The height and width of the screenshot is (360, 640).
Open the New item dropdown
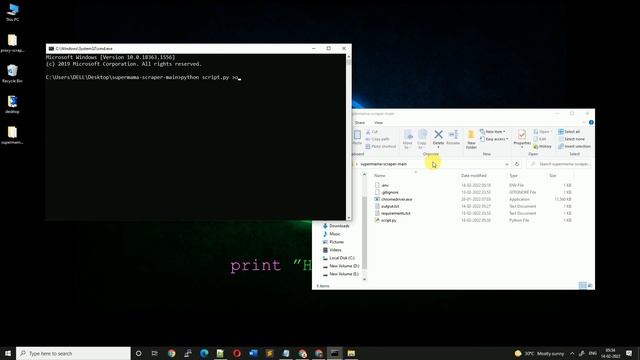[493, 132]
